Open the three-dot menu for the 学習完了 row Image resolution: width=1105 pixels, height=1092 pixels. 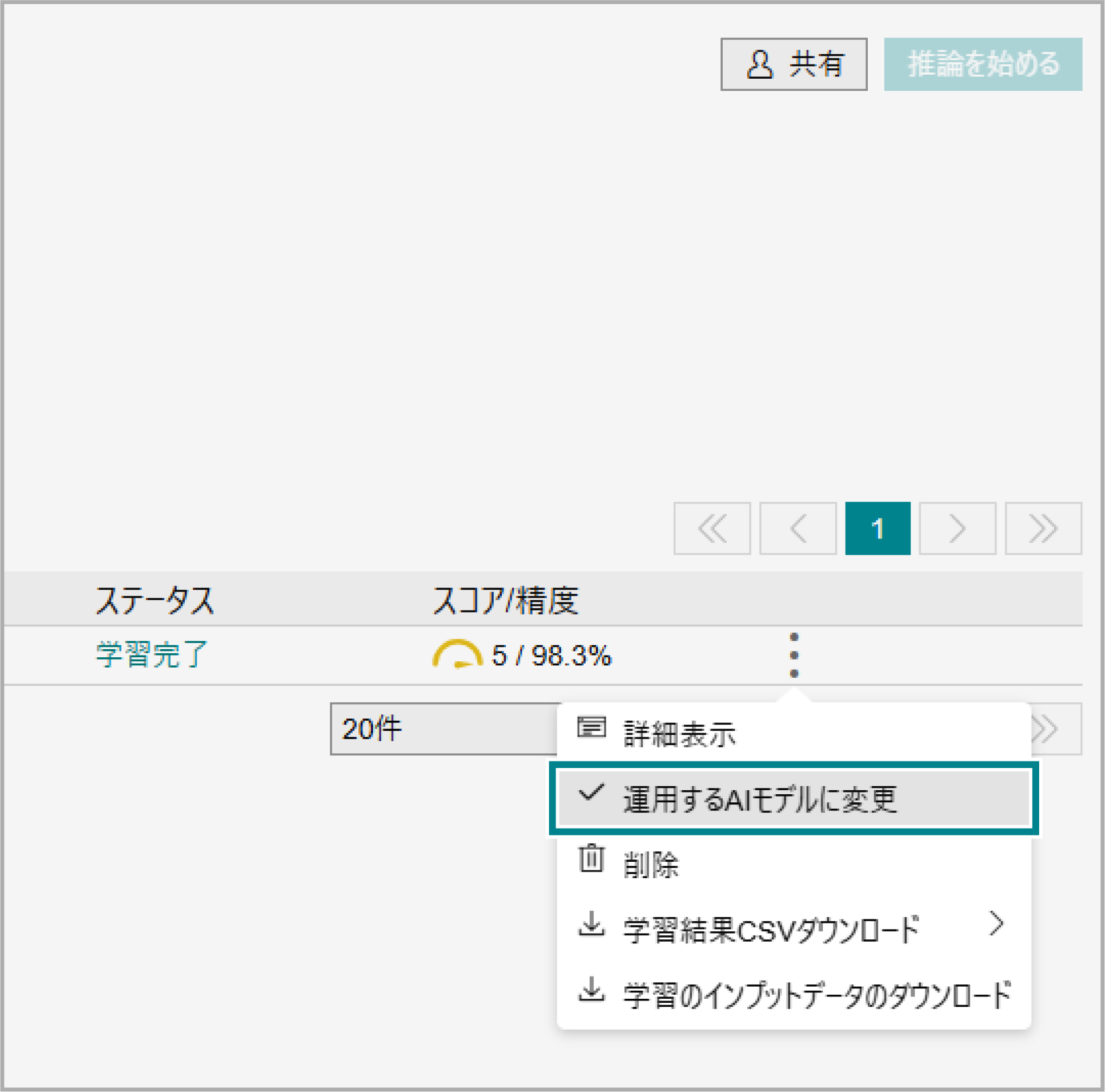point(794,655)
